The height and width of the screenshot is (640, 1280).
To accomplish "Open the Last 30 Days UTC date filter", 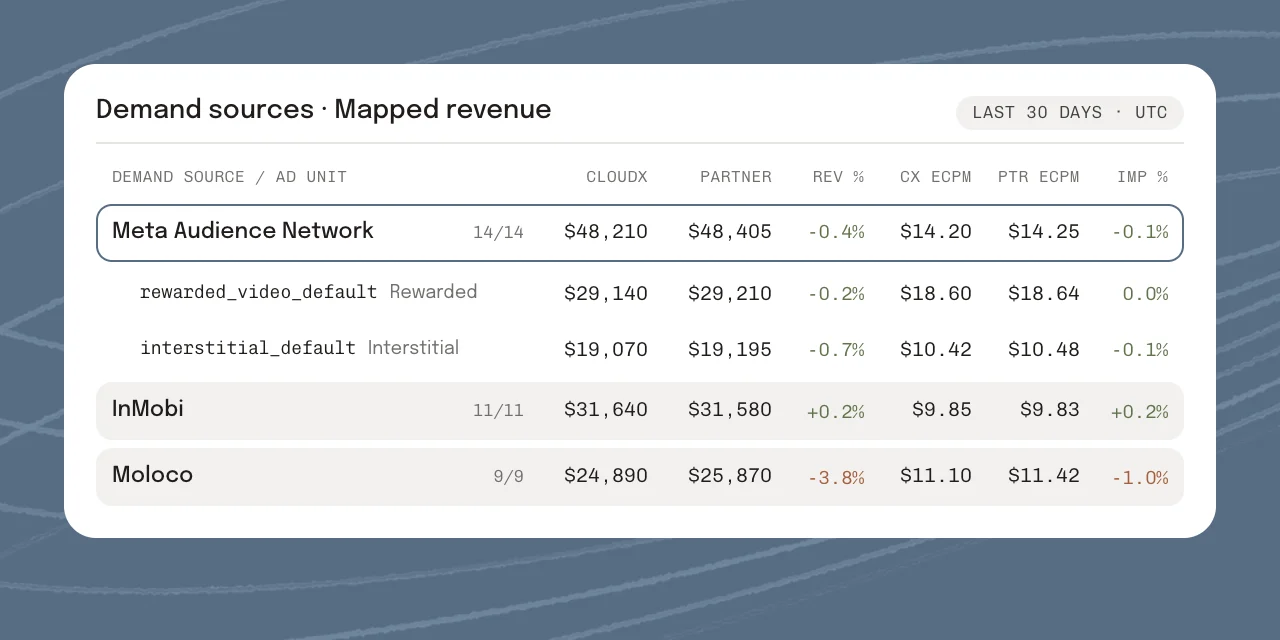I will (1069, 113).
